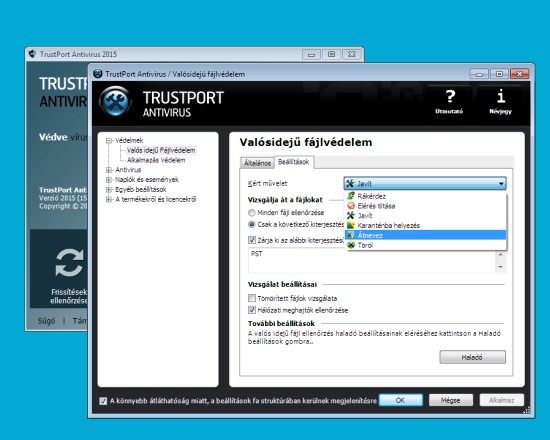
Task: Click the Elérés tiltása block icon
Action: [x=350, y=206]
